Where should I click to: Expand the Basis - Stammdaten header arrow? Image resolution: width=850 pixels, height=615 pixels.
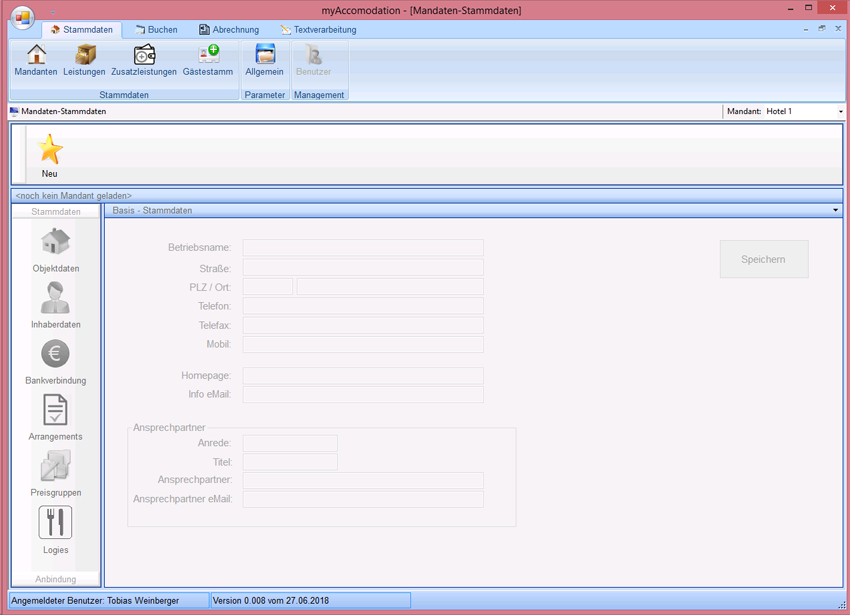click(x=835, y=211)
